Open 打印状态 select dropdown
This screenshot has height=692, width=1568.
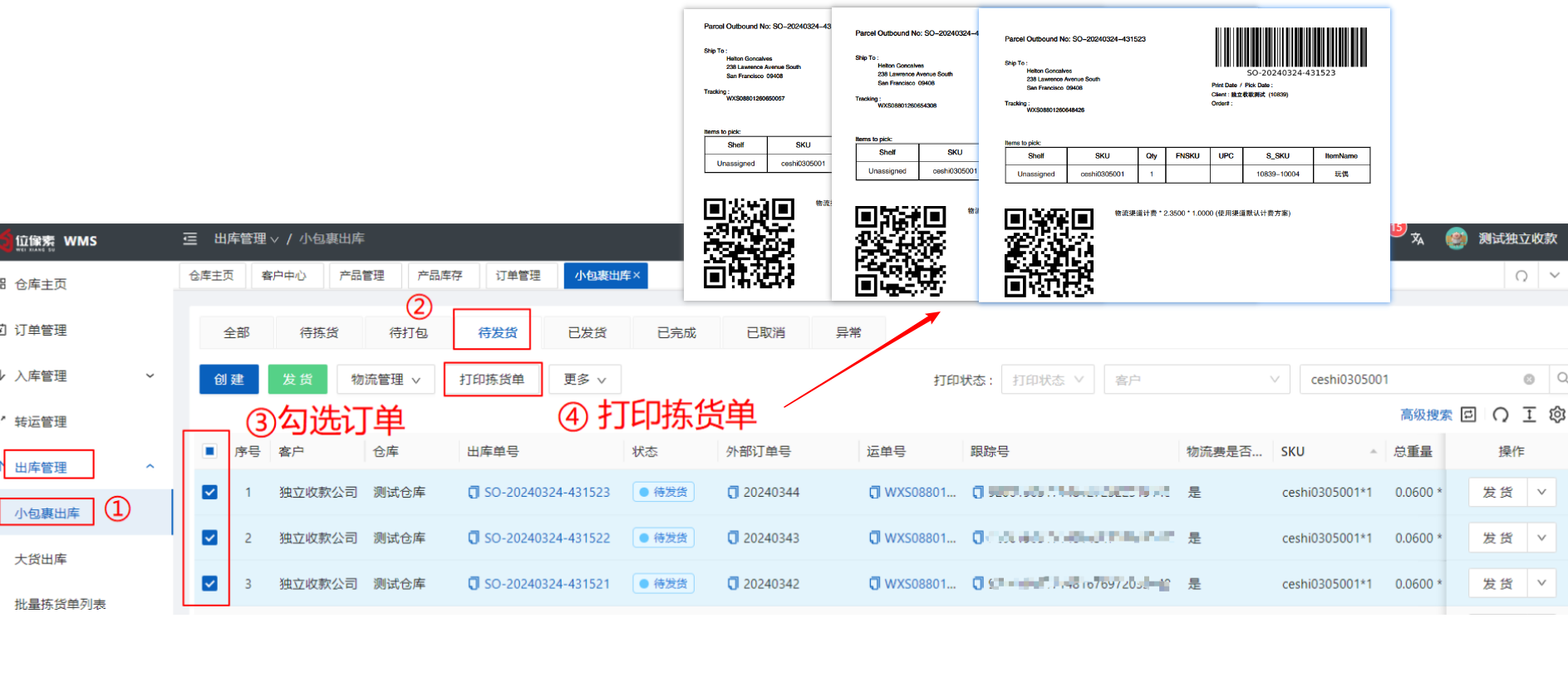(1048, 380)
